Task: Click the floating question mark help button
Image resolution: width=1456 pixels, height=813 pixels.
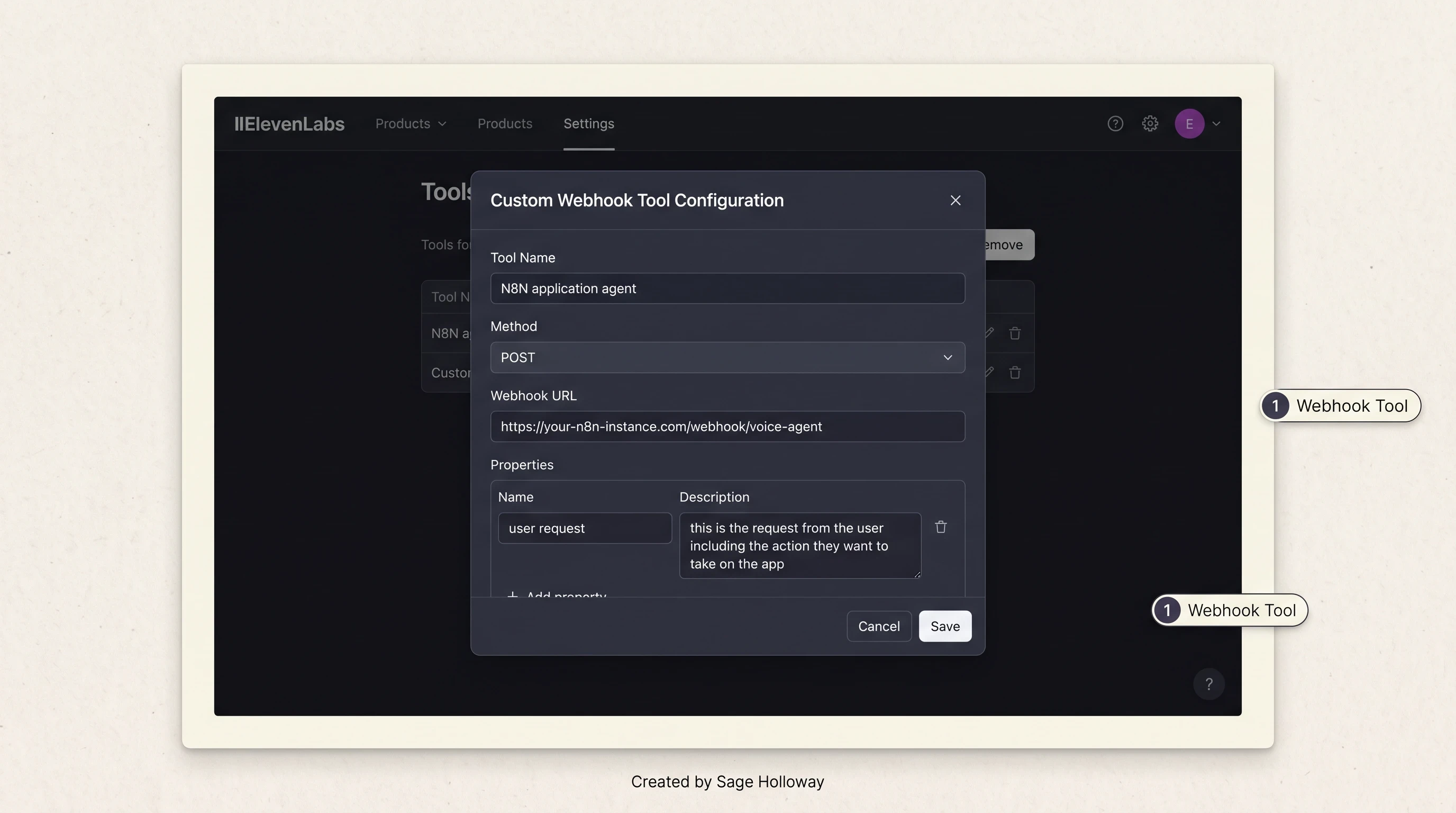Action: pos(1208,684)
